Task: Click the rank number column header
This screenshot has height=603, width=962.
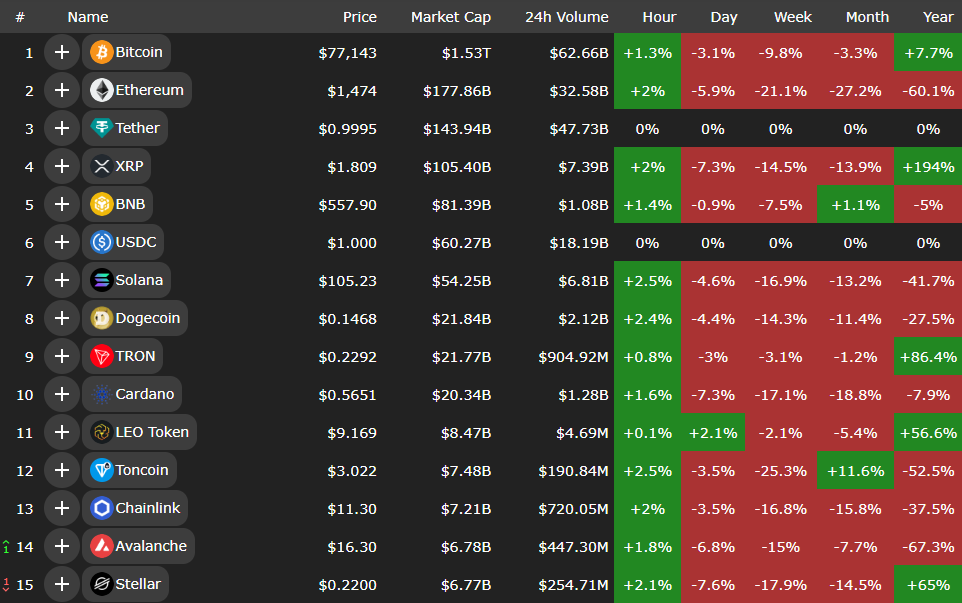Action: pyautogui.click(x=20, y=17)
